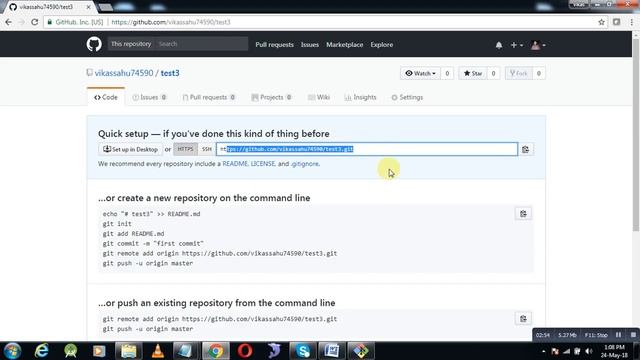Click the repository search box

(202, 44)
